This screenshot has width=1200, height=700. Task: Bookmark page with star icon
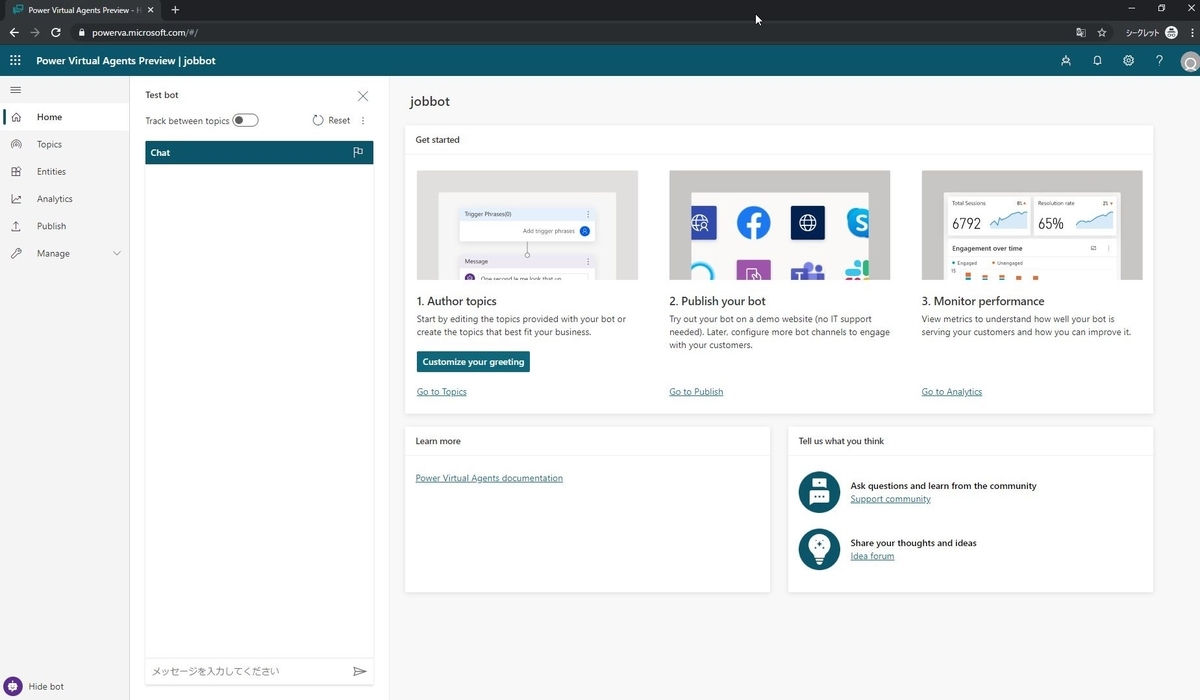click(1102, 32)
